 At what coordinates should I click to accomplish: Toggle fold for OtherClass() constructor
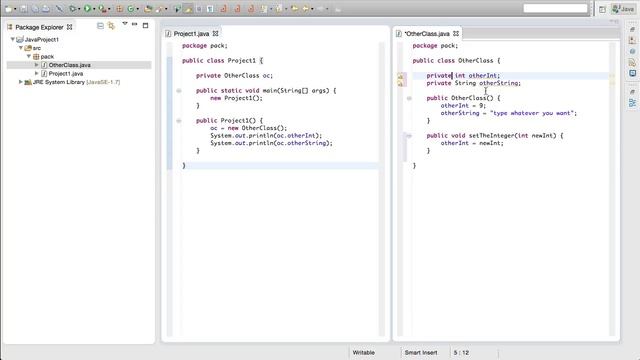409,98
